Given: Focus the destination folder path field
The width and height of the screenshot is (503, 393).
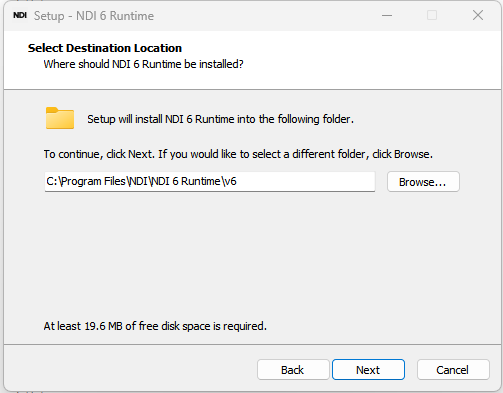Looking at the screenshot, I should (x=210, y=182).
